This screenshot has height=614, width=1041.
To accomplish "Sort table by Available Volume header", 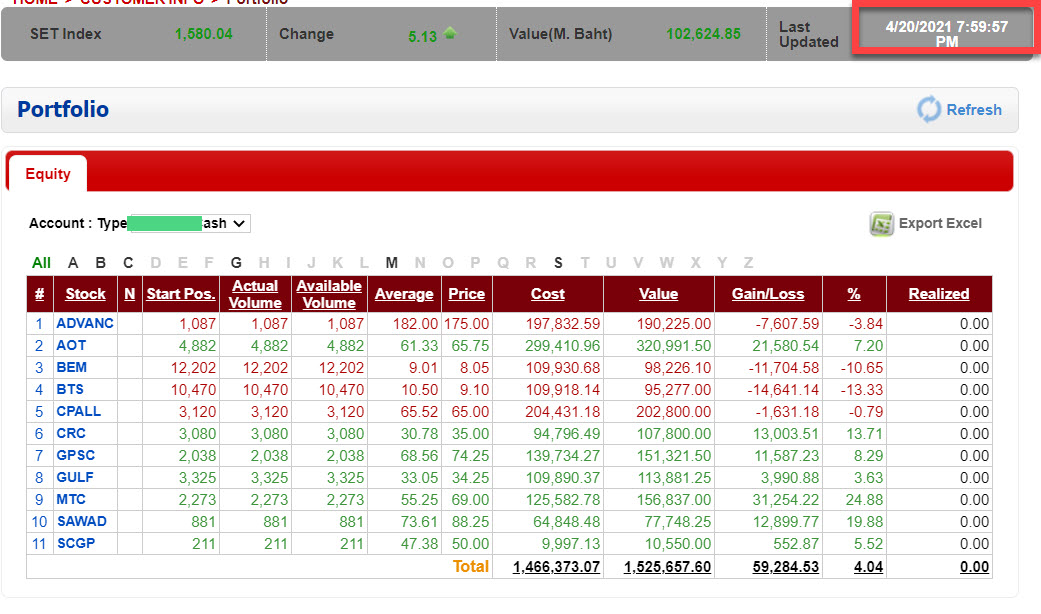I will 329,294.
